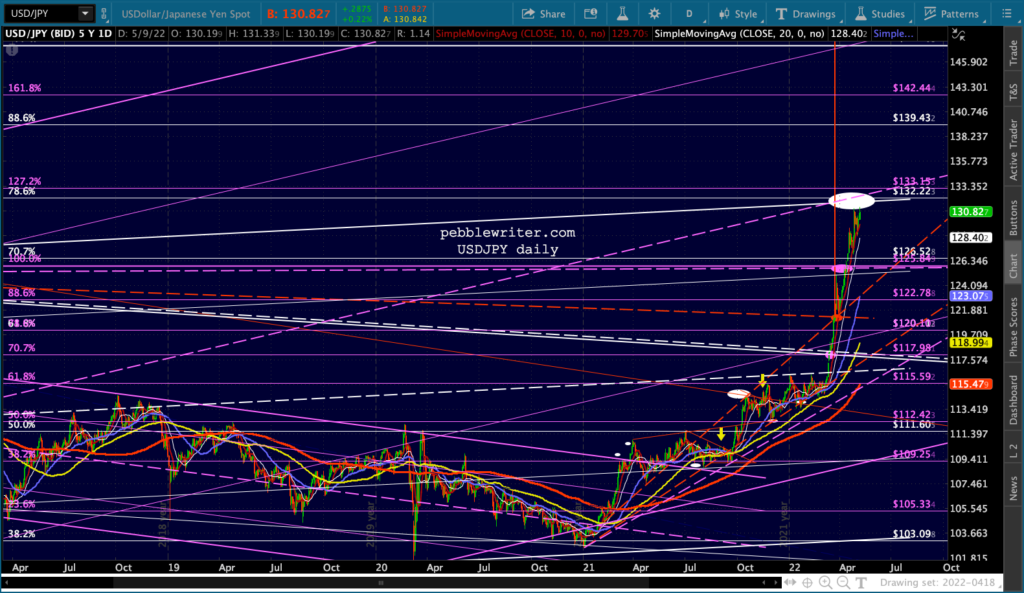Open the Drawings menu
The height and width of the screenshot is (593, 1024).
click(x=805, y=14)
